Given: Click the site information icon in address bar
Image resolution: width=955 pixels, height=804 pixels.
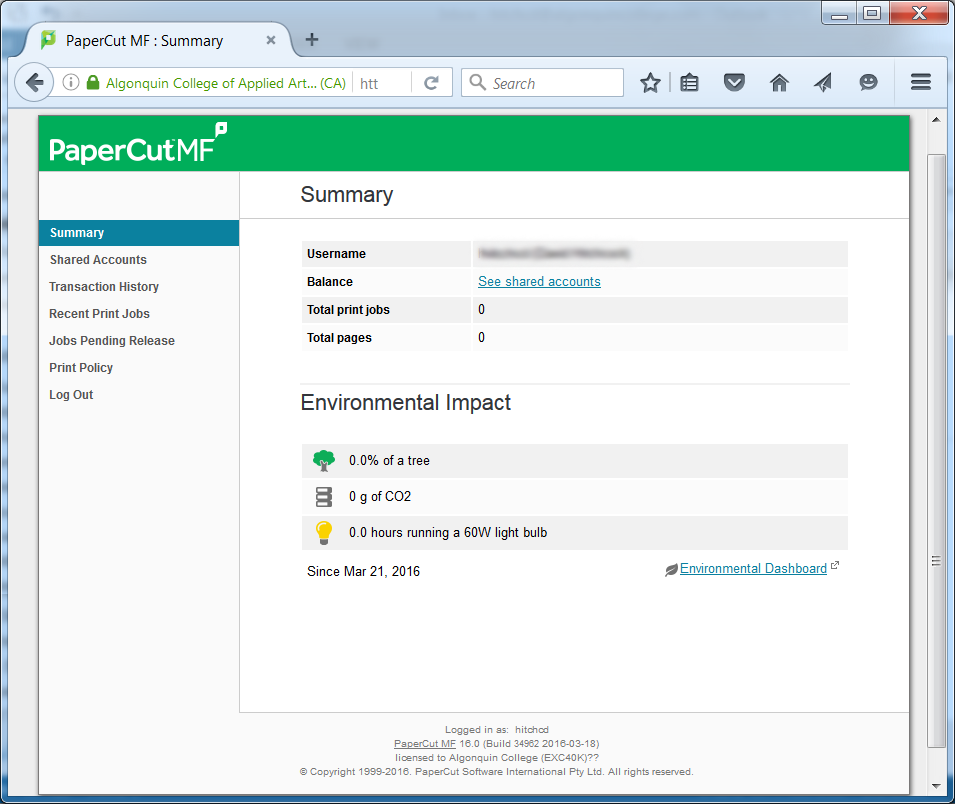Looking at the screenshot, I should click(71, 83).
